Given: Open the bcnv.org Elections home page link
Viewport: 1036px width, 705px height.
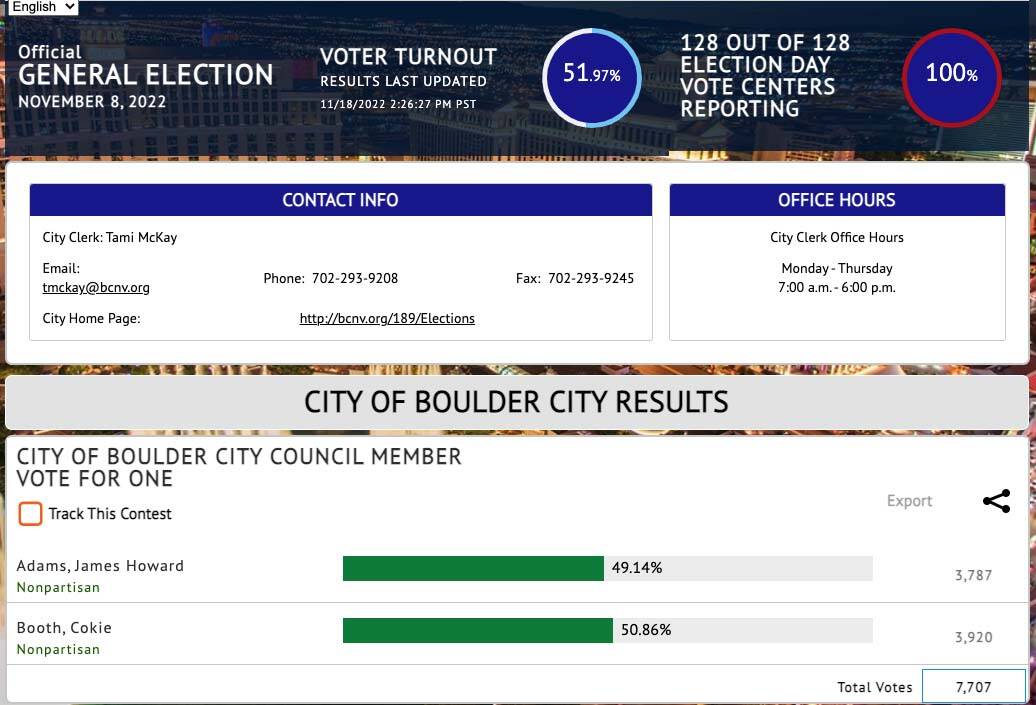Looking at the screenshot, I should click(x=387, y=319).
